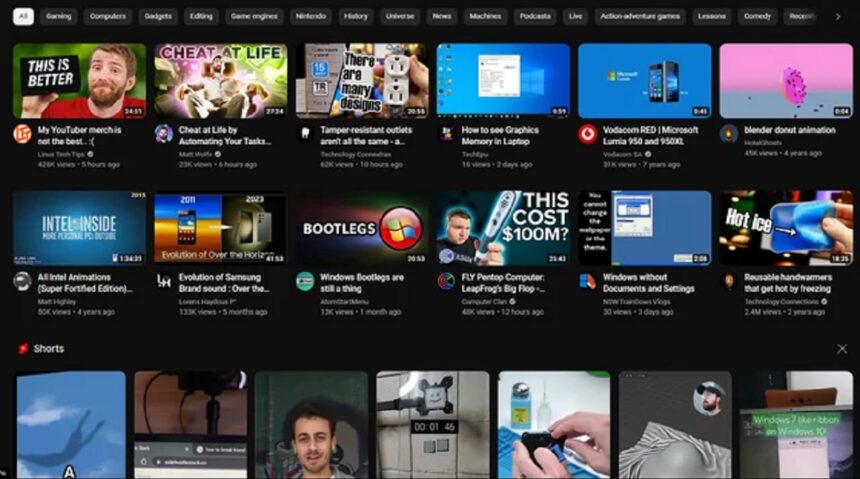Switch to the Editing chip
Viewport: 860px width, 479px height.
coord(201,16)
